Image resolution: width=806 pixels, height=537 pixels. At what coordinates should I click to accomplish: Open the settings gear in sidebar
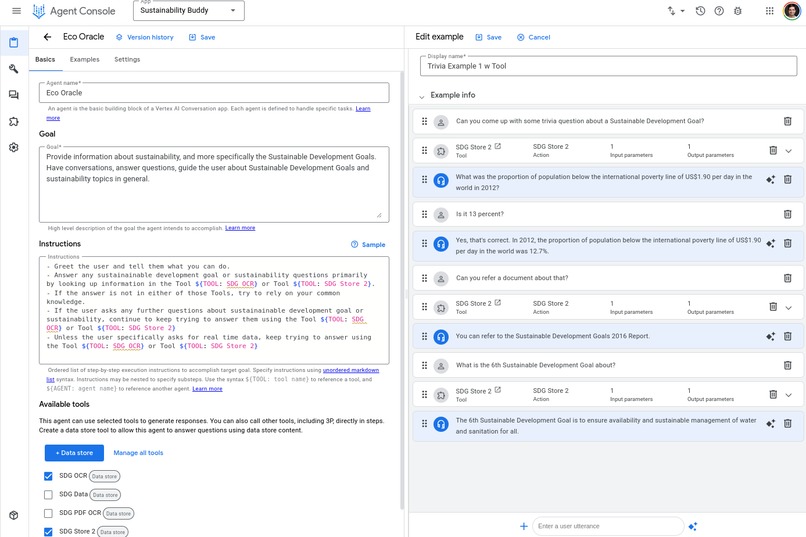14,147
